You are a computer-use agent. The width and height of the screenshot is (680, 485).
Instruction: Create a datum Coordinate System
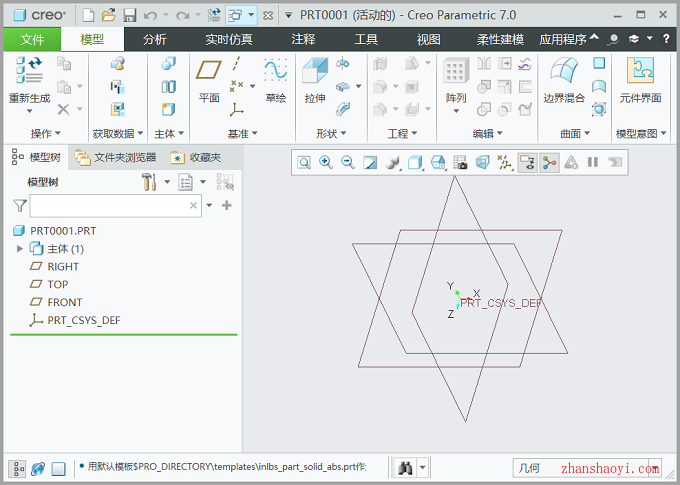point(236,109)
